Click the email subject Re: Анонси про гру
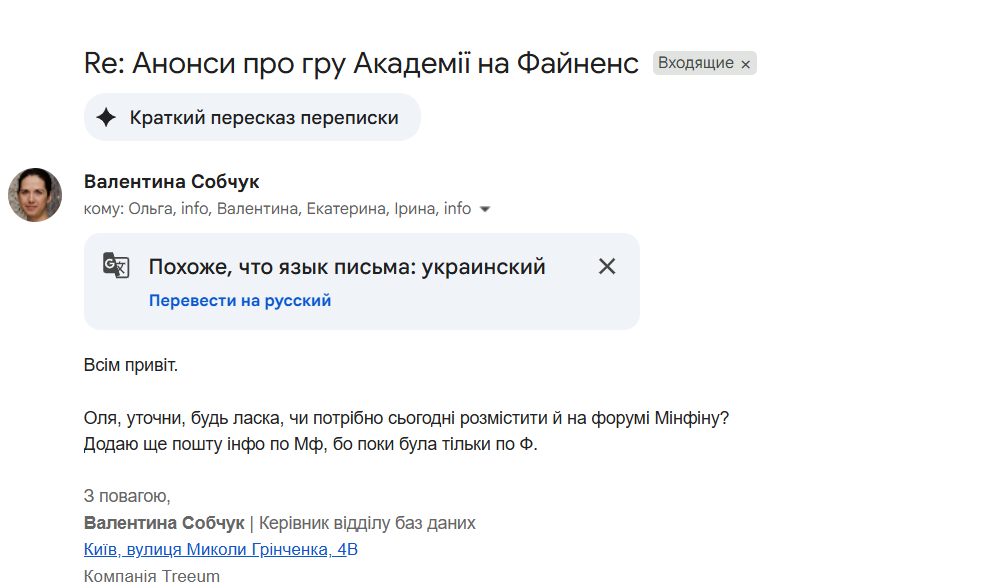Screen dimensions: 984x588 pyautogui.click(x=361, y=63)
